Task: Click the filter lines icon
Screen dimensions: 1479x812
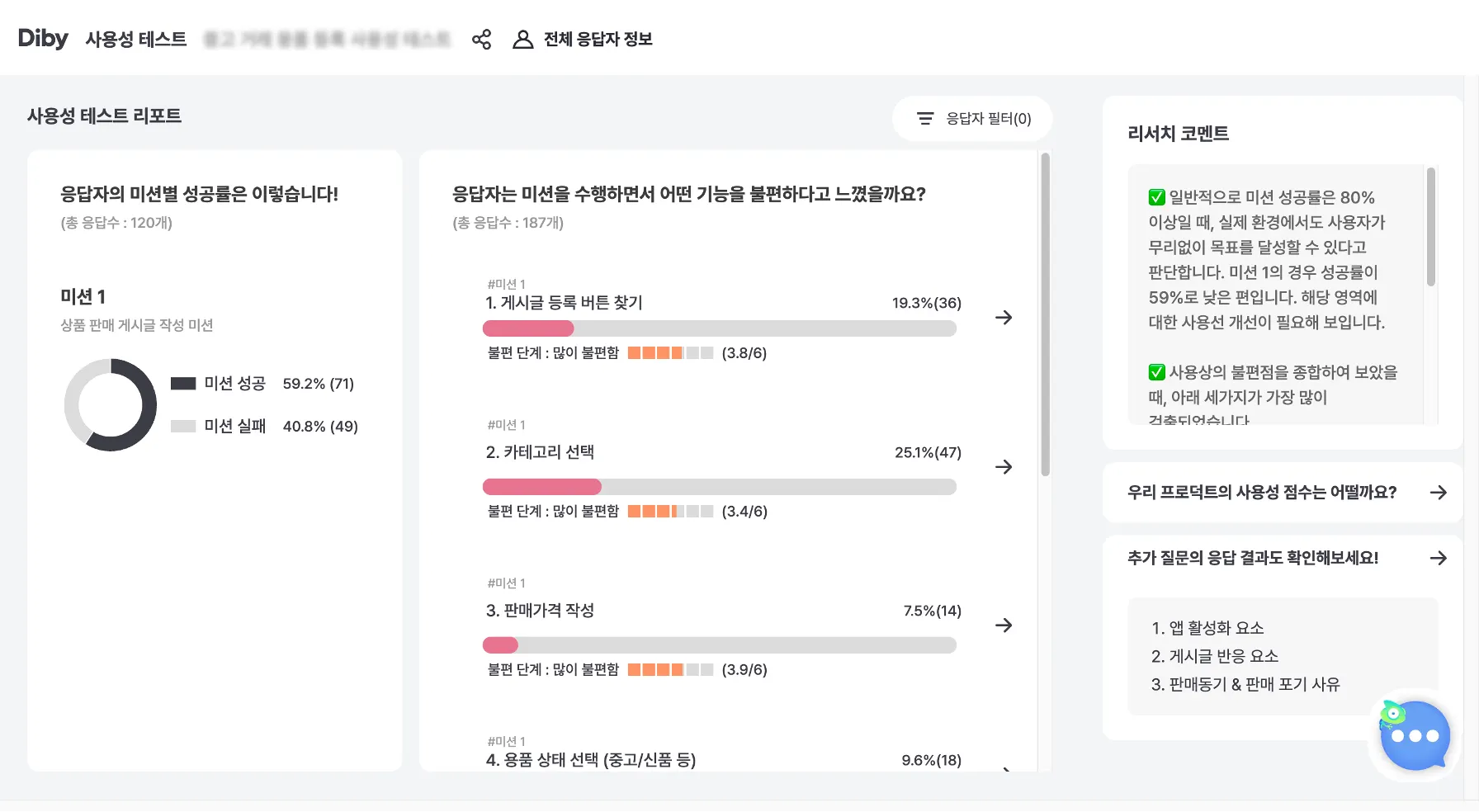Action: (x=925, y=119)
